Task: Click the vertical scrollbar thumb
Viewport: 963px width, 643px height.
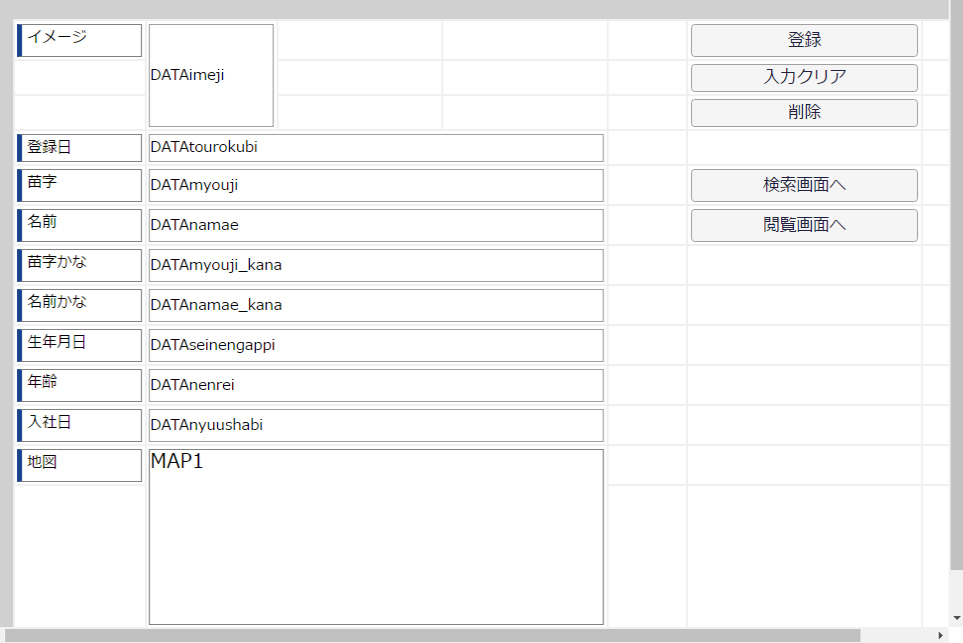Action: pyautogui.click(x=956, y=285)
